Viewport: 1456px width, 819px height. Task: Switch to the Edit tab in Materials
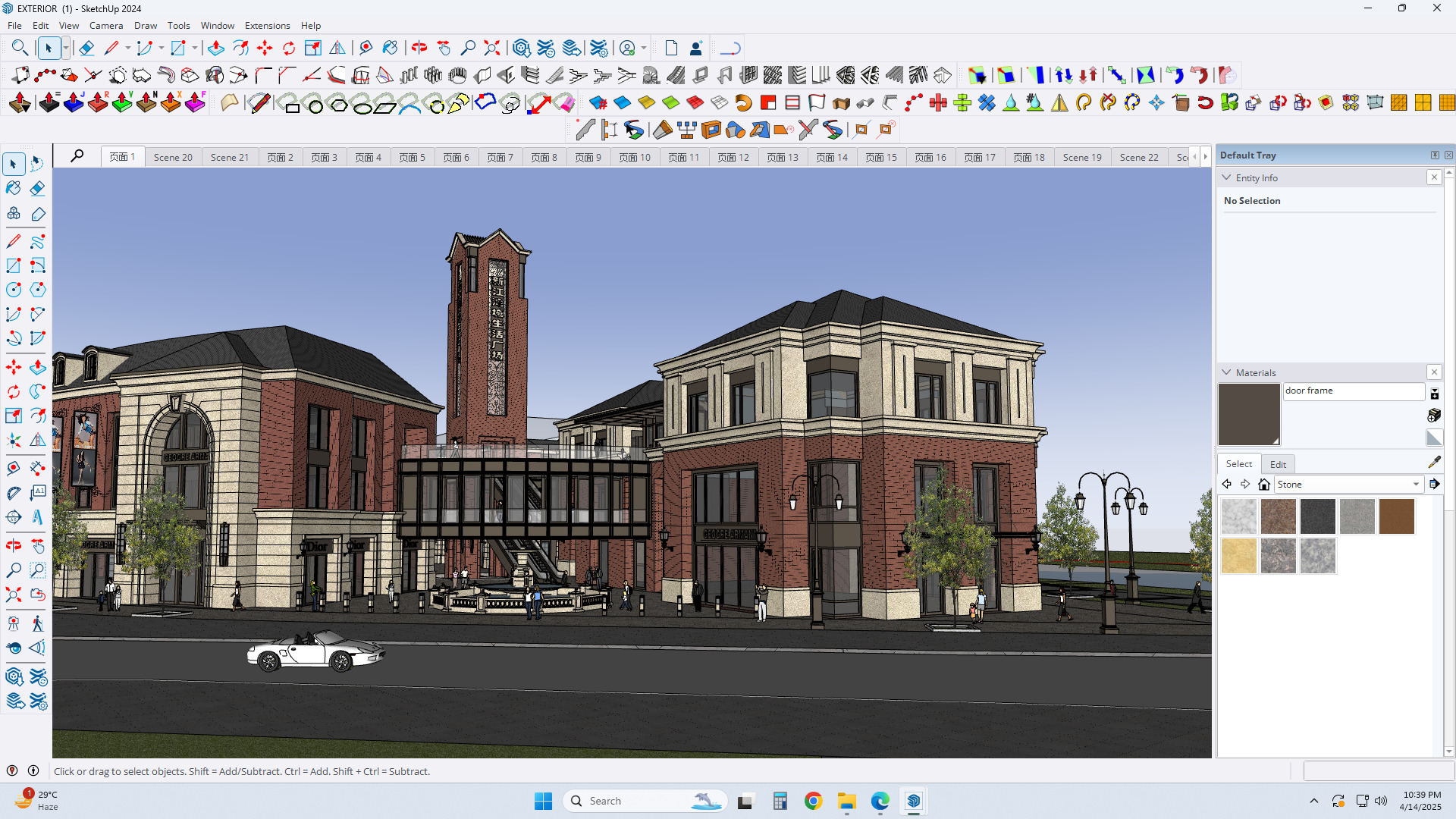click(x=1278, y=464)
